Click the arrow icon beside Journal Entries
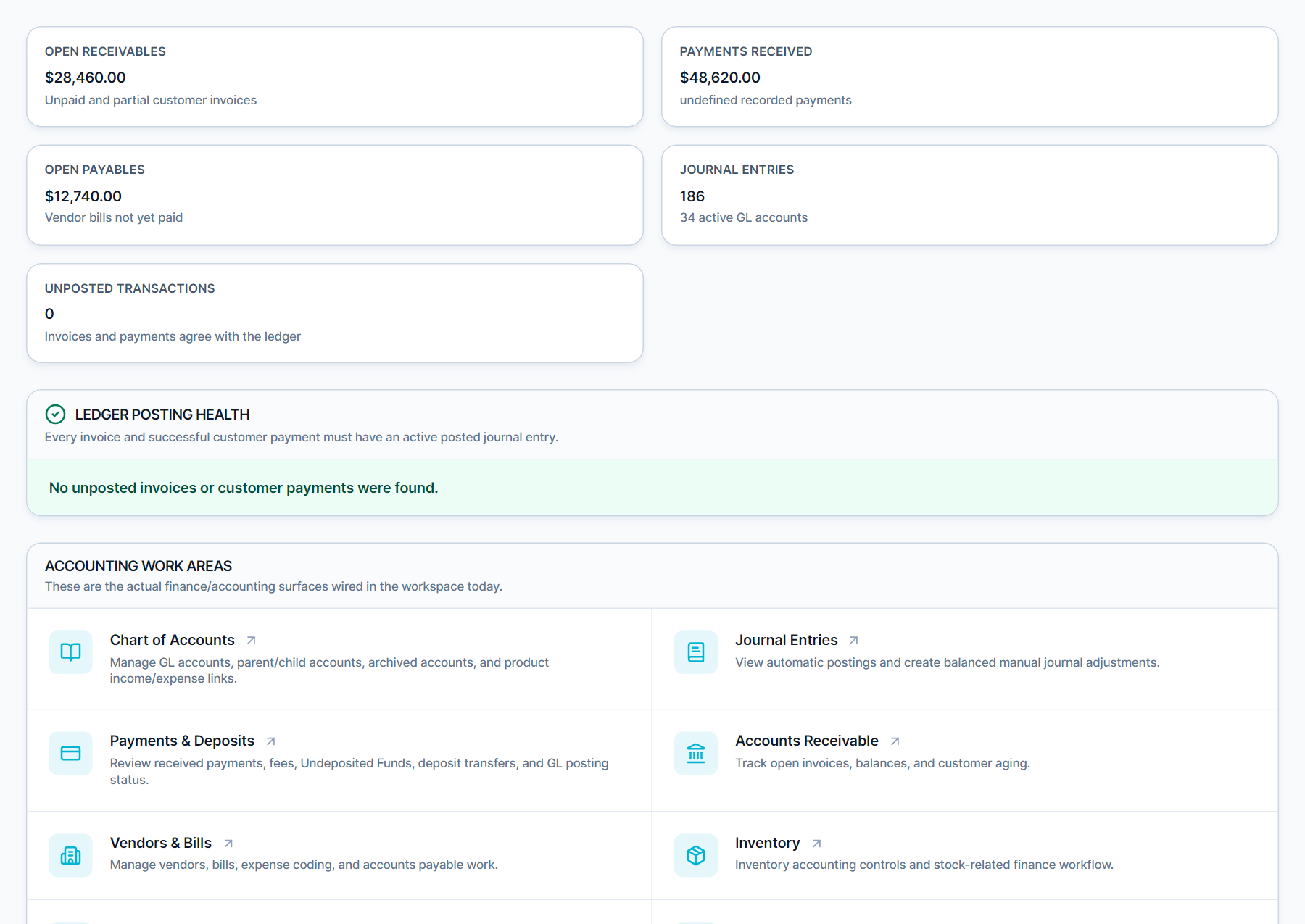 (x=853, y=641)
